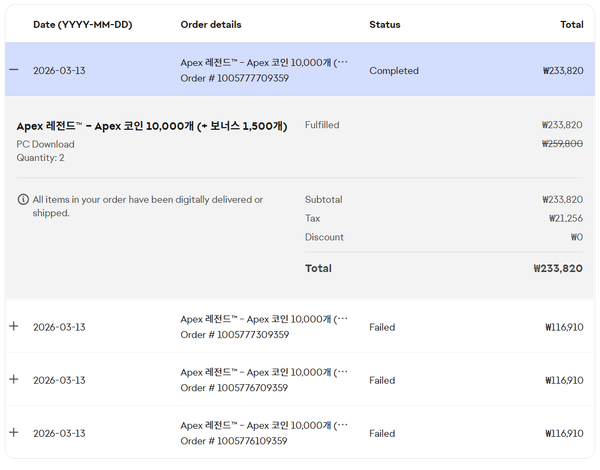Click the order # 1005776109359 text
Image resolution: width=600 pixels, height=470 pixels.
click(234, 441)
